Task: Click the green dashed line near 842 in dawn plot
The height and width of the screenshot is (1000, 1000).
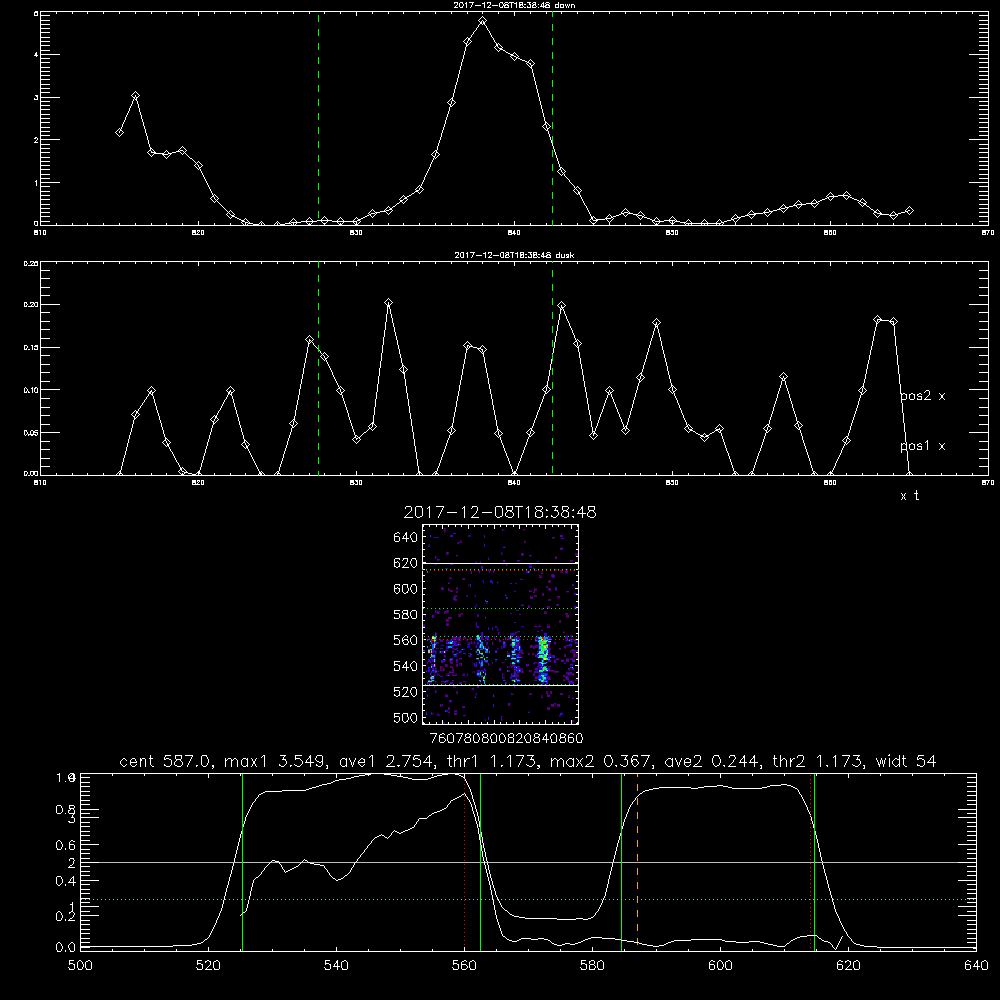Action: click(552, 119)
